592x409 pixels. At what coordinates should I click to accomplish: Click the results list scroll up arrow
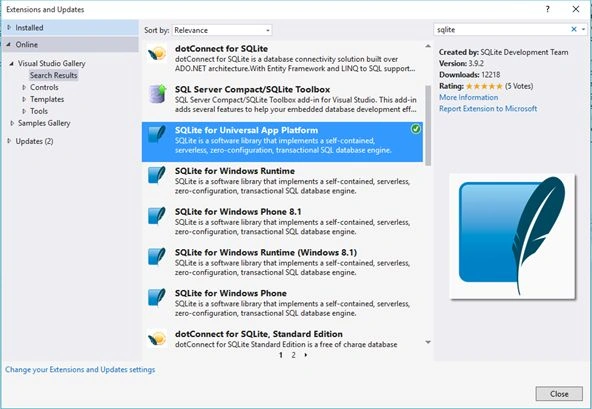click(x=428, y=46)
